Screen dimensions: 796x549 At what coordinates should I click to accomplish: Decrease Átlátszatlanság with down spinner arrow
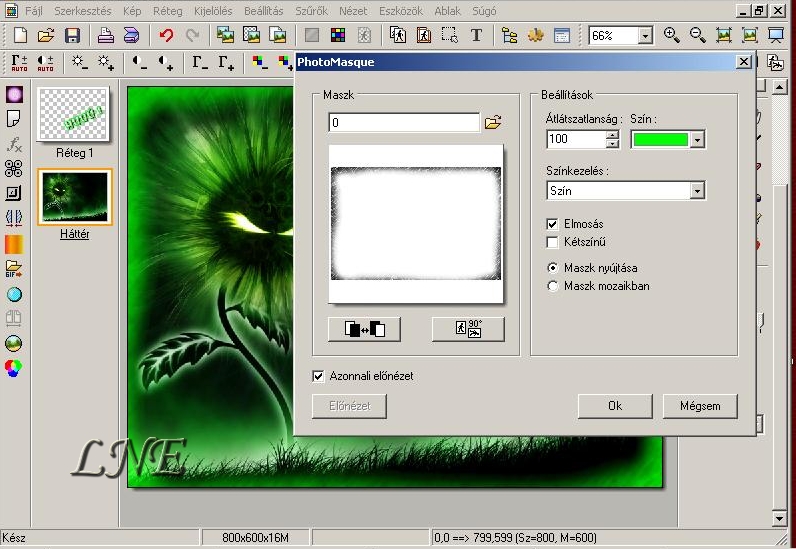point(613,143)
